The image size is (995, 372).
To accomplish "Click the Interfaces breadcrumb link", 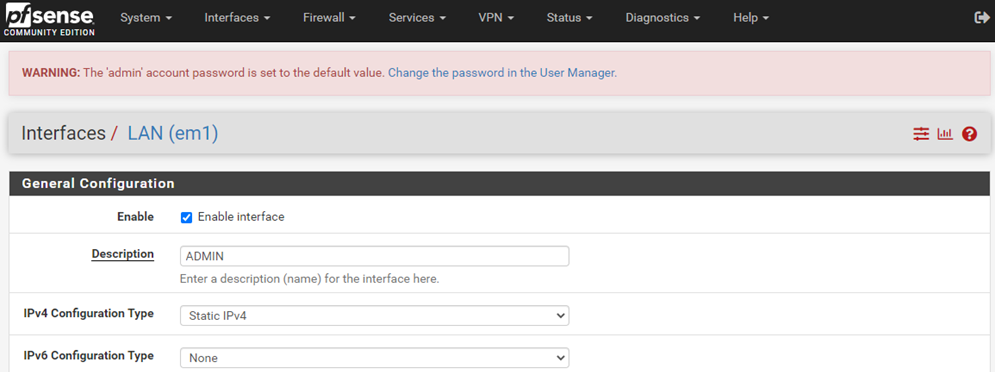I will pos(63,133).
